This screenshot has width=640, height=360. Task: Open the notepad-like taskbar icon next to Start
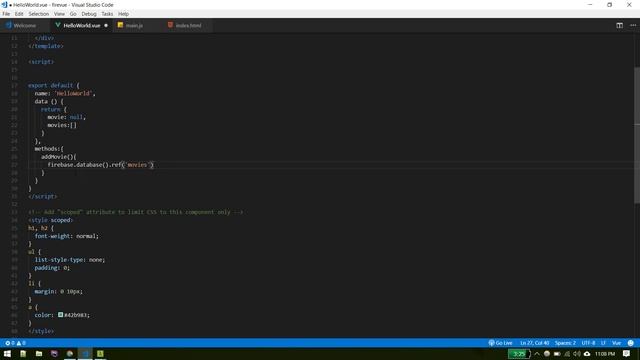point(23,353)
